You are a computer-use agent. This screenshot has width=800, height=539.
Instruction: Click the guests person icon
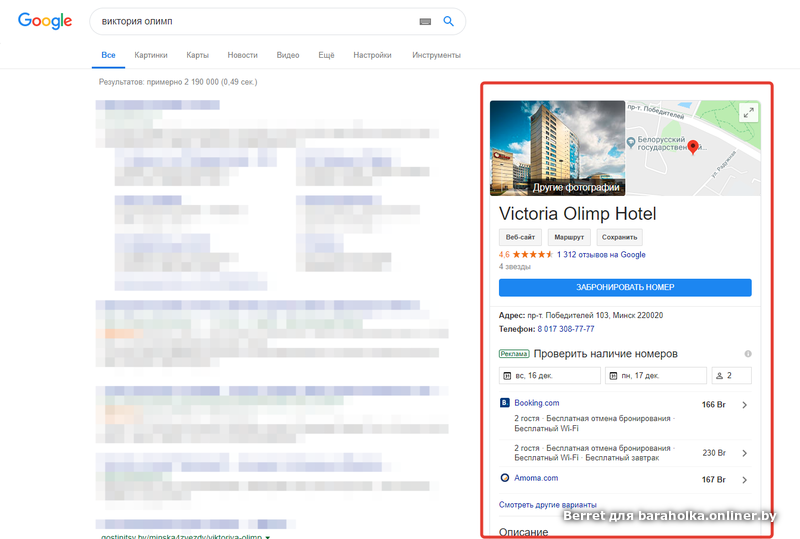[x=719, y=376]
